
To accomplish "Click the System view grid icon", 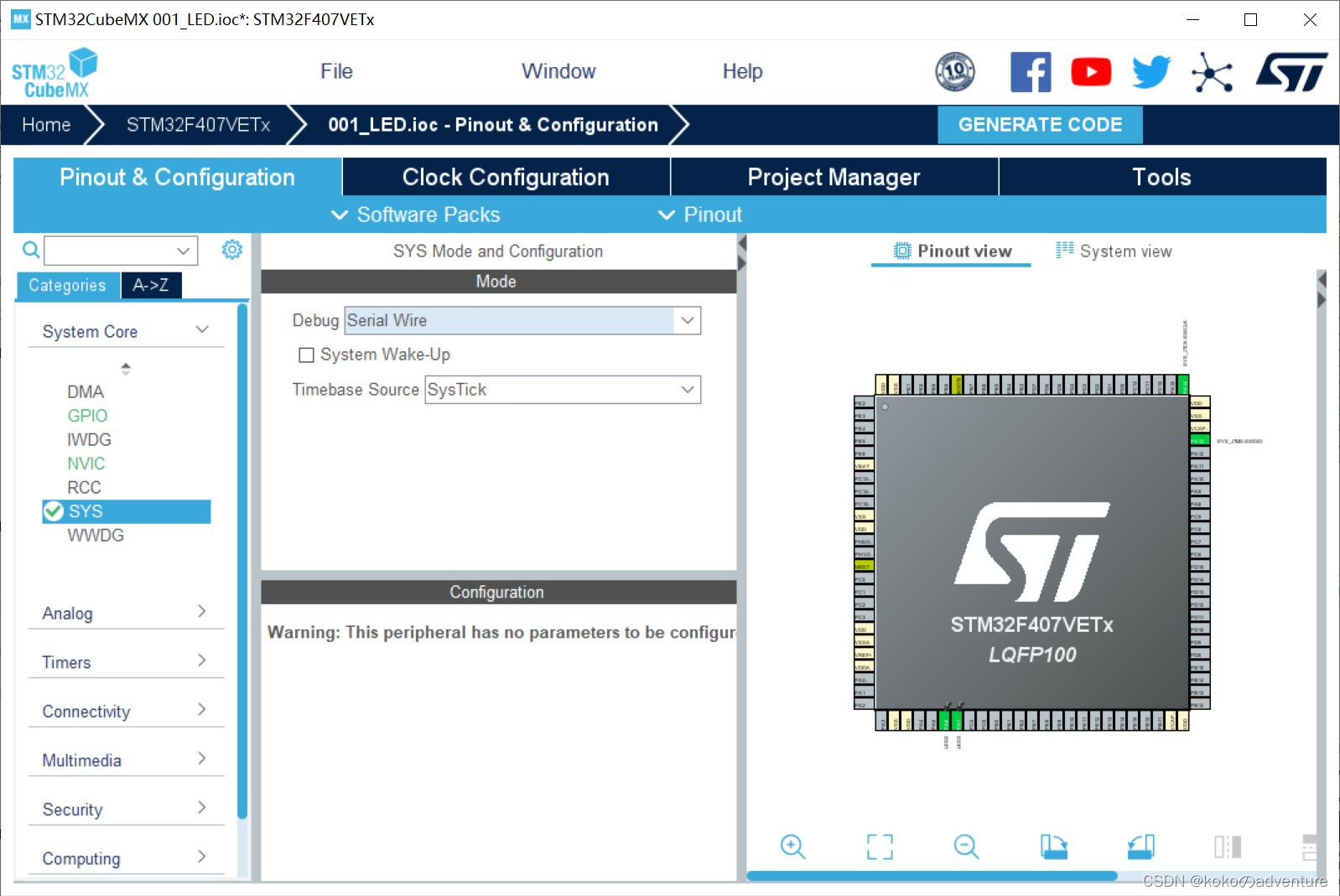I will coord(1064,250).
